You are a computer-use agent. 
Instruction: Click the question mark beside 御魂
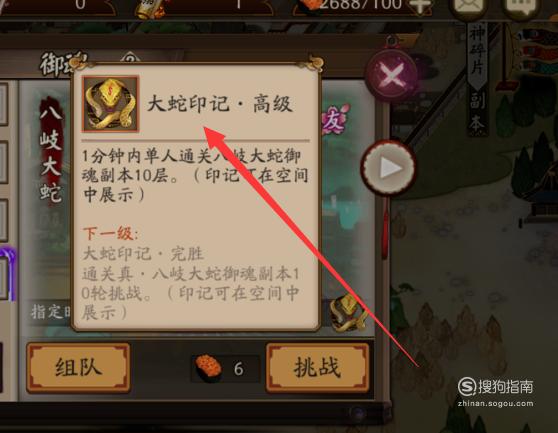[130, 58]
